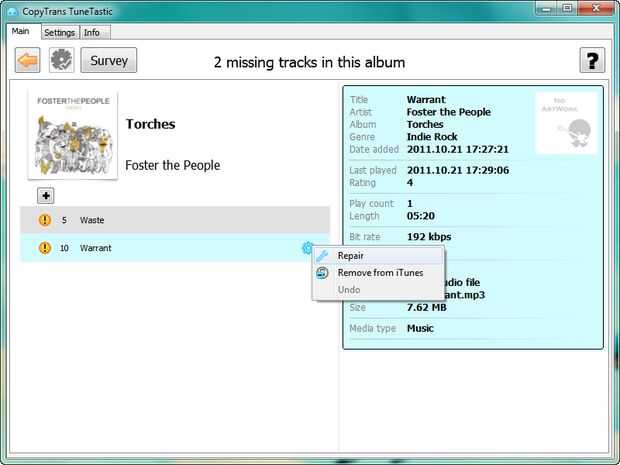
Task: Click warning icon beside Warrant track
Action: coord(45,248)
